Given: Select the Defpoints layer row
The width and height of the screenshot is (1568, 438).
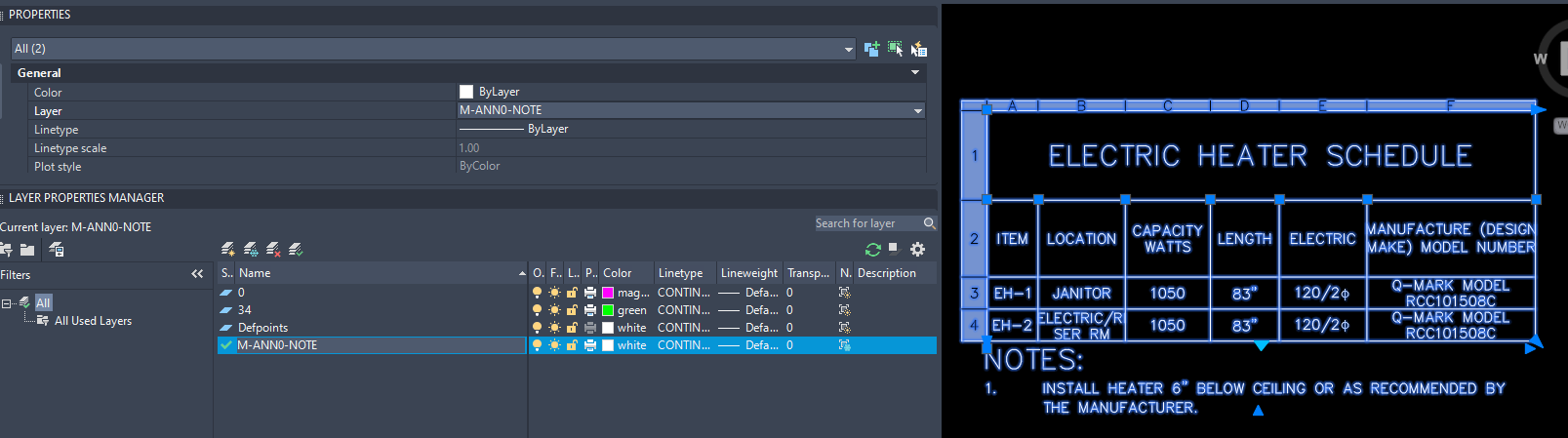Looking at the screenshot, I should pyautogui.click(x=578, y=328).
